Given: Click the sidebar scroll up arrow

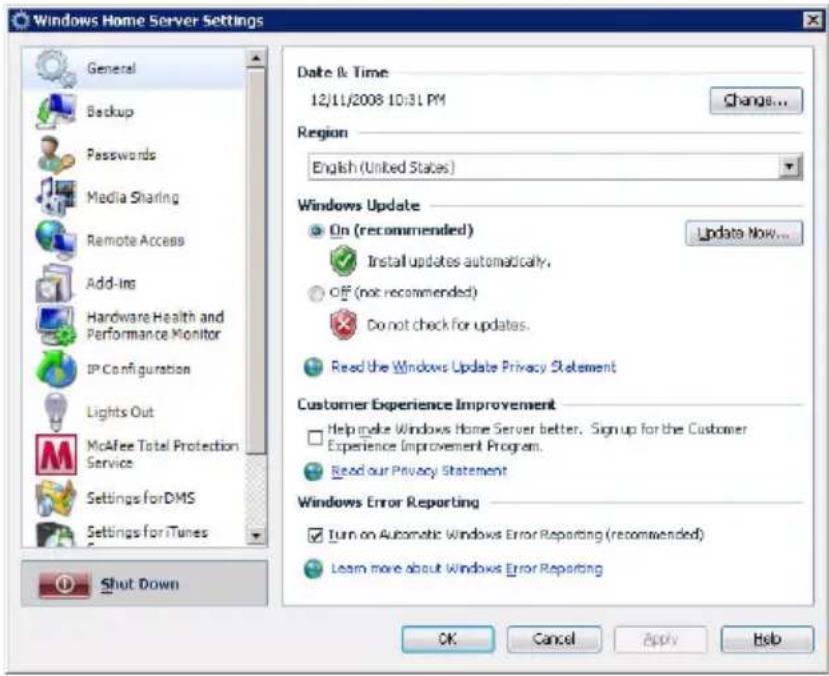Looking at the screenshot, I should [256, 58].
